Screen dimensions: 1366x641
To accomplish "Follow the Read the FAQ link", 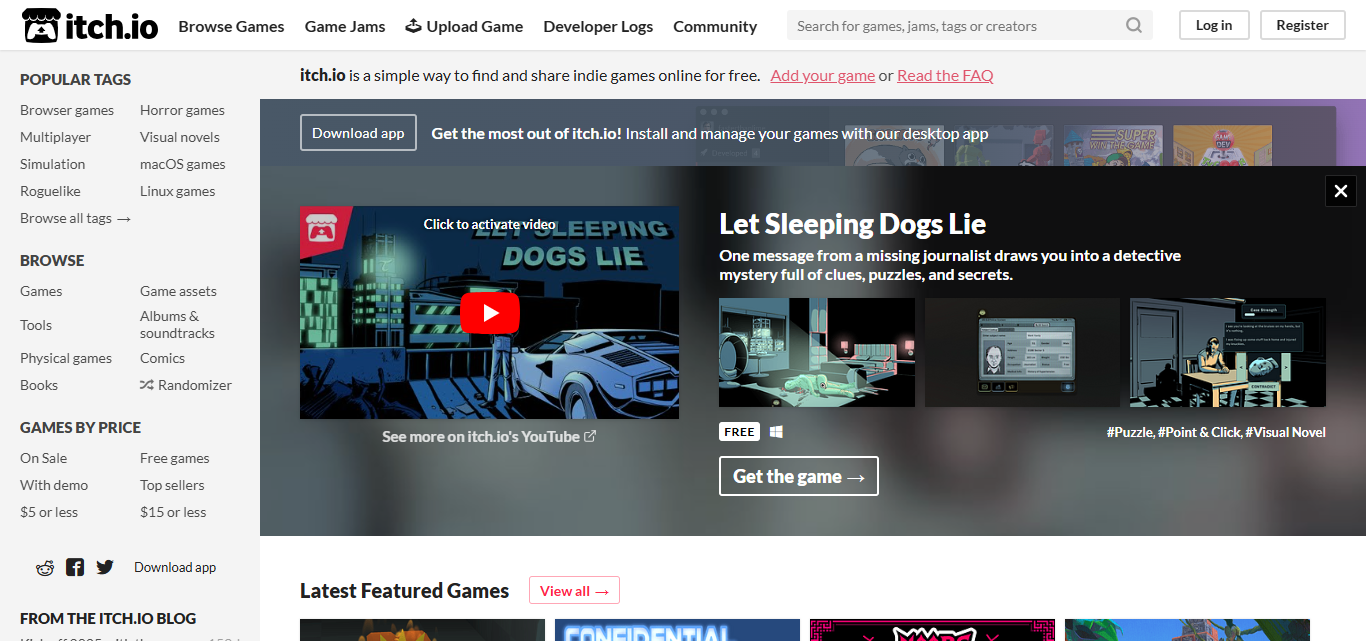I will 945,75.
